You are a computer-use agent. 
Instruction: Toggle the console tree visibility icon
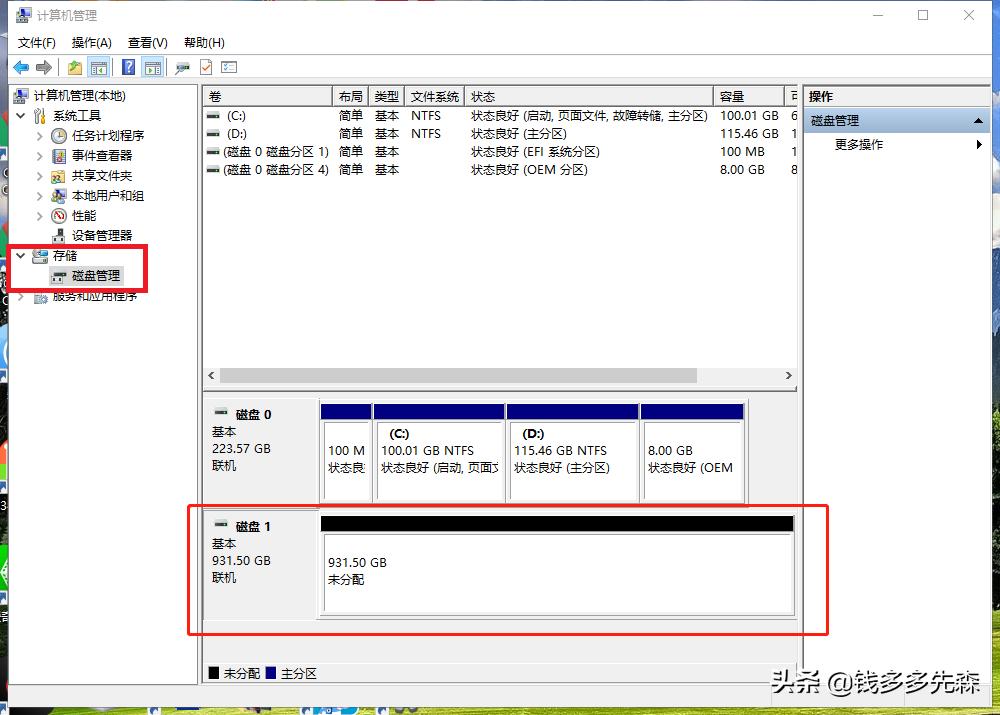point(99,67)
